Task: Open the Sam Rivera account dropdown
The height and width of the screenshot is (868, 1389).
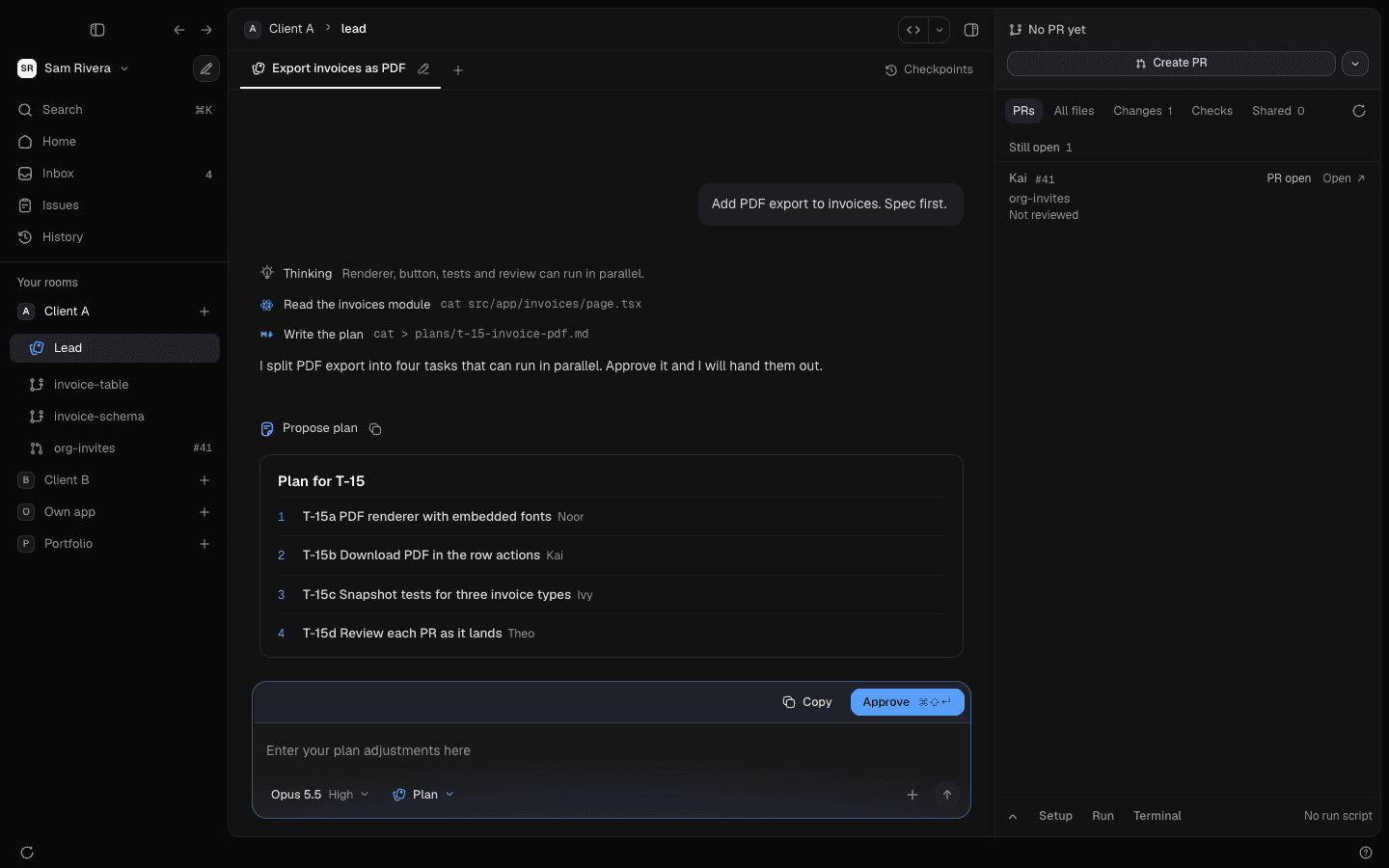Action: (73, 68)
